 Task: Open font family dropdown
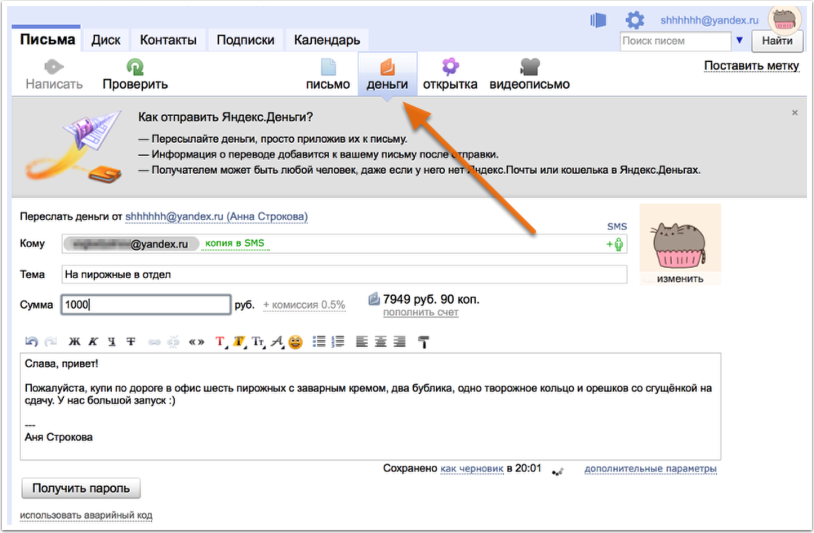pos(277,341)
